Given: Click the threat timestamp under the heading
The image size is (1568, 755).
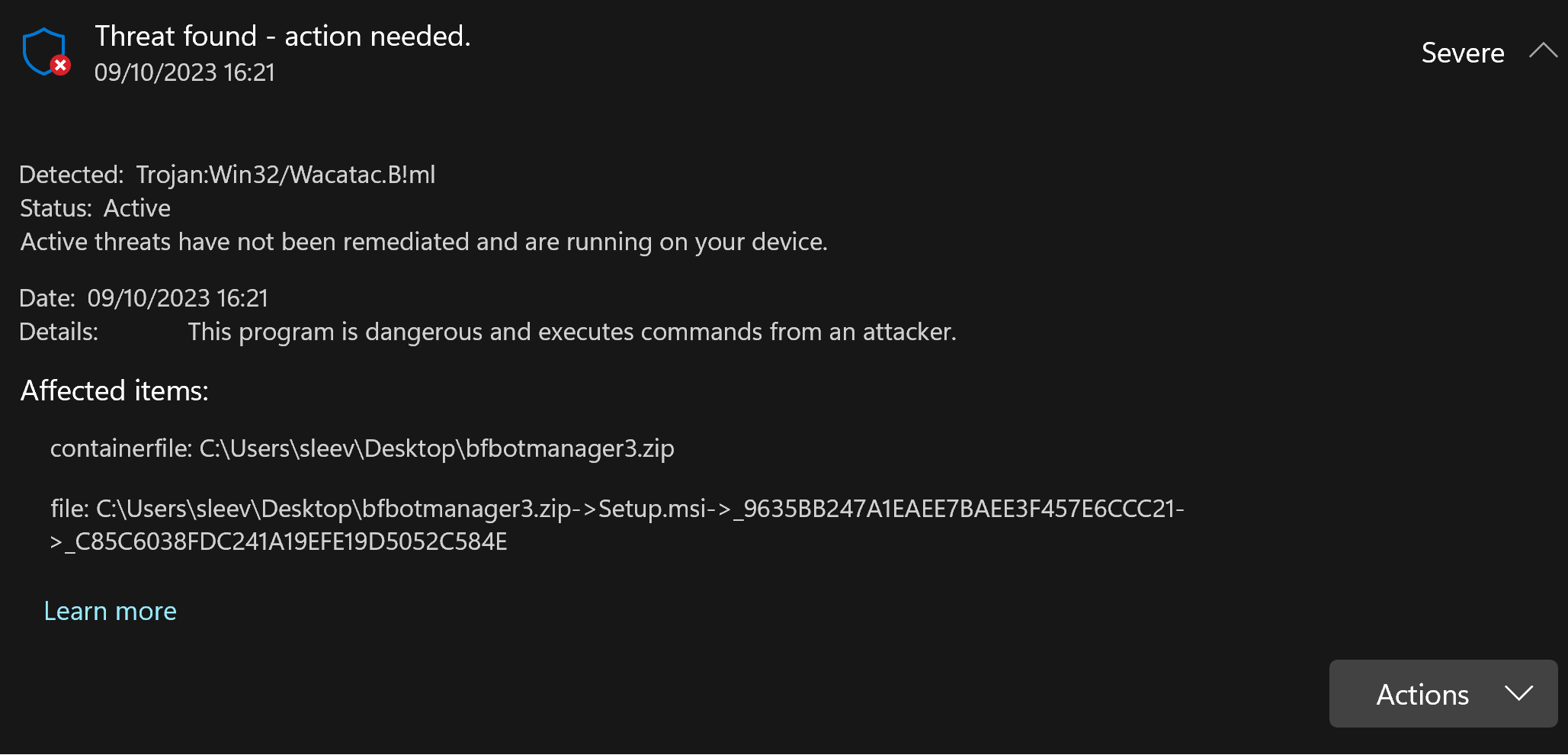Looking at the screenshot, I should click(184, 72).
